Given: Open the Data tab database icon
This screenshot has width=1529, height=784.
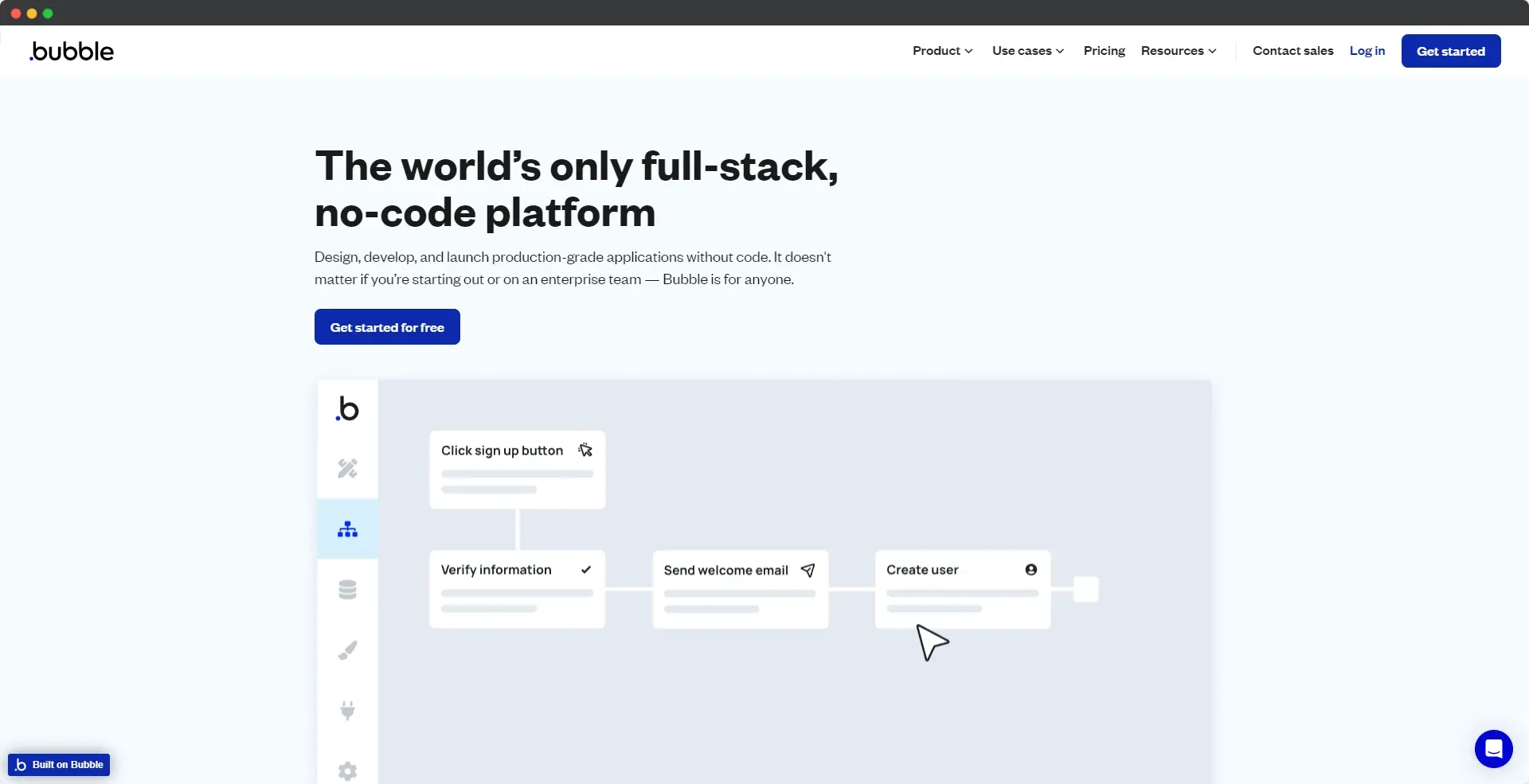Looking at the screenshot, I should pos(347,590).
